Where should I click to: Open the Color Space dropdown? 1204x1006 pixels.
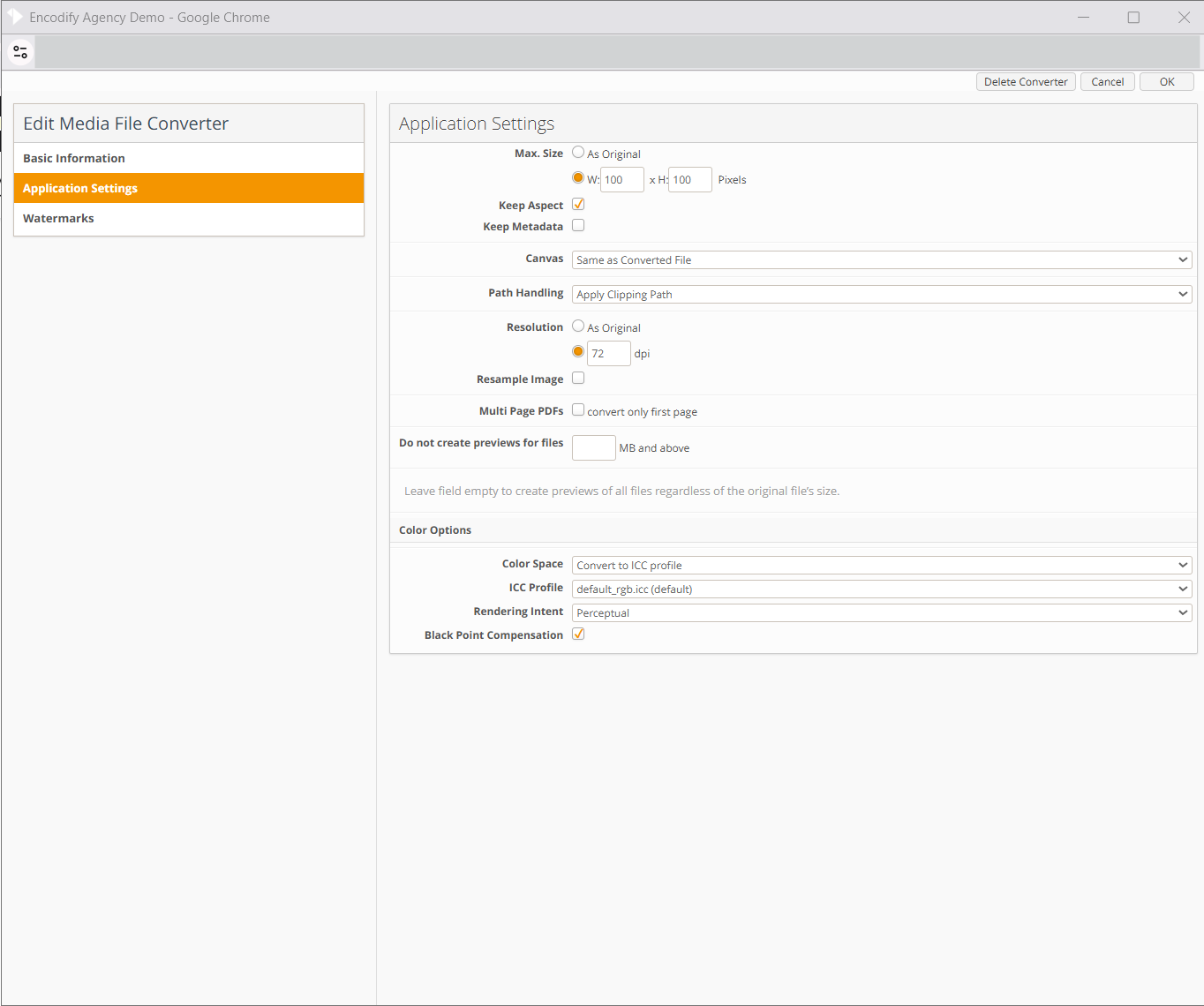pyautogui.click(x=882, y=565)
